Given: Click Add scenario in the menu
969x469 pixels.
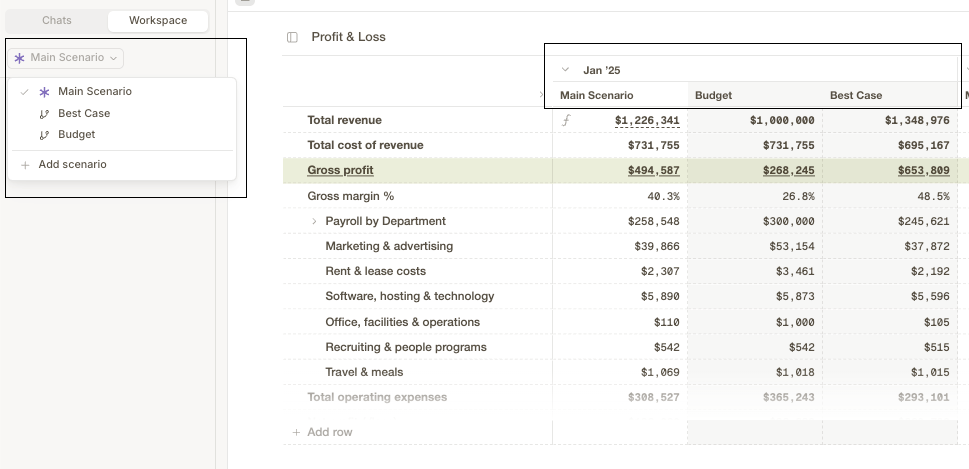Looking at the screenshot, I should pos(122,164).
